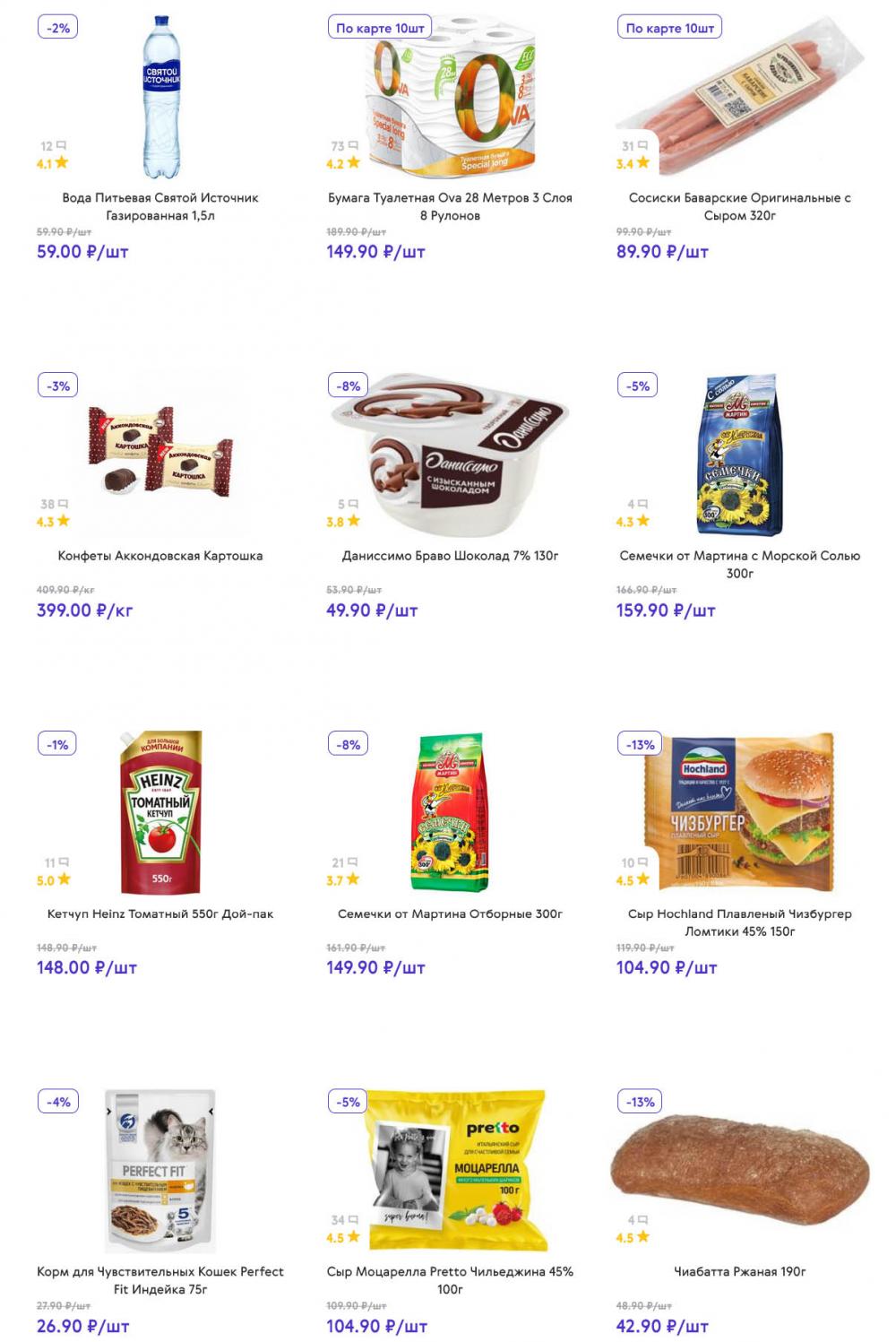Click the -2% discount badge on the water
The width and height of the screenshot is (896, 1342).
tap(58, 28)
